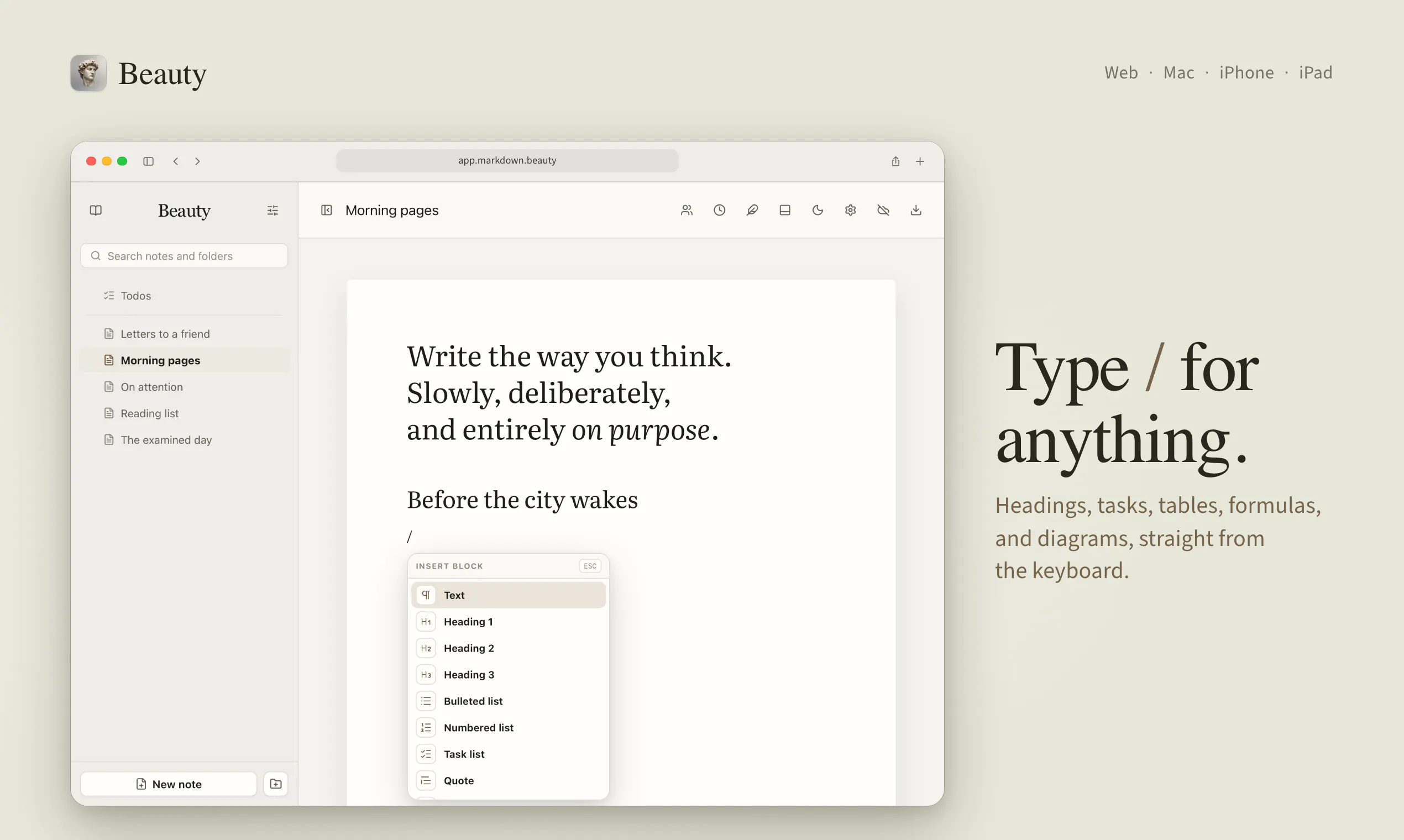The image size is (1404, 840).
Task: Click the app.markdown.beauty address bar
Action: tap(507, 161)
